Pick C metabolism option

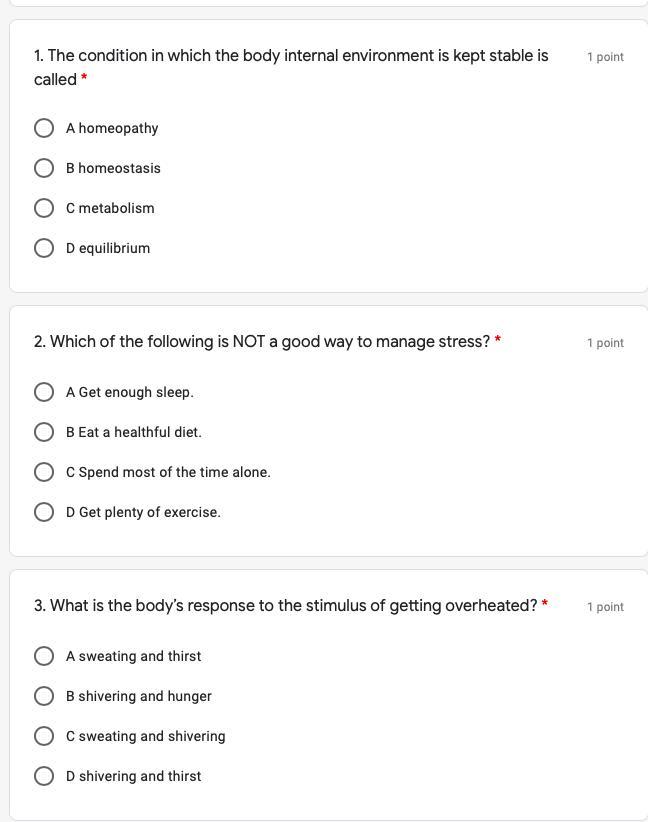(x=44, y=208)
